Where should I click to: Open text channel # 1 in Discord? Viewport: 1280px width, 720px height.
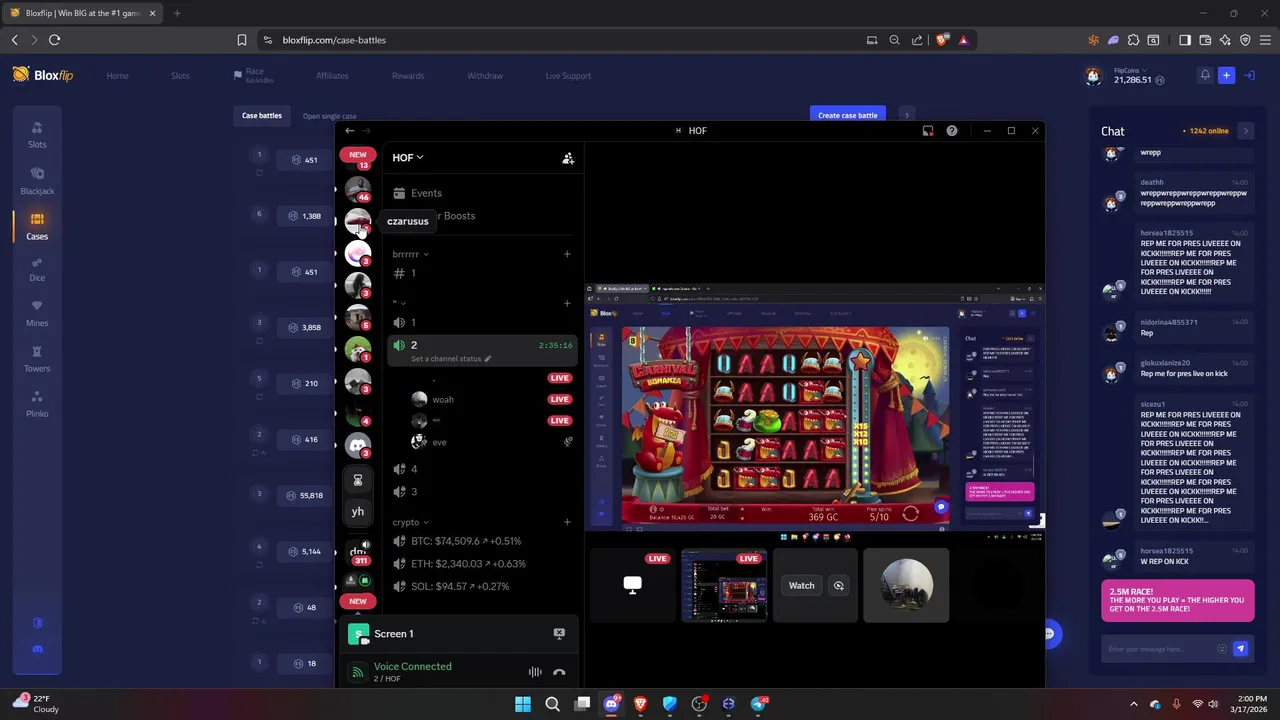[483, 273]
